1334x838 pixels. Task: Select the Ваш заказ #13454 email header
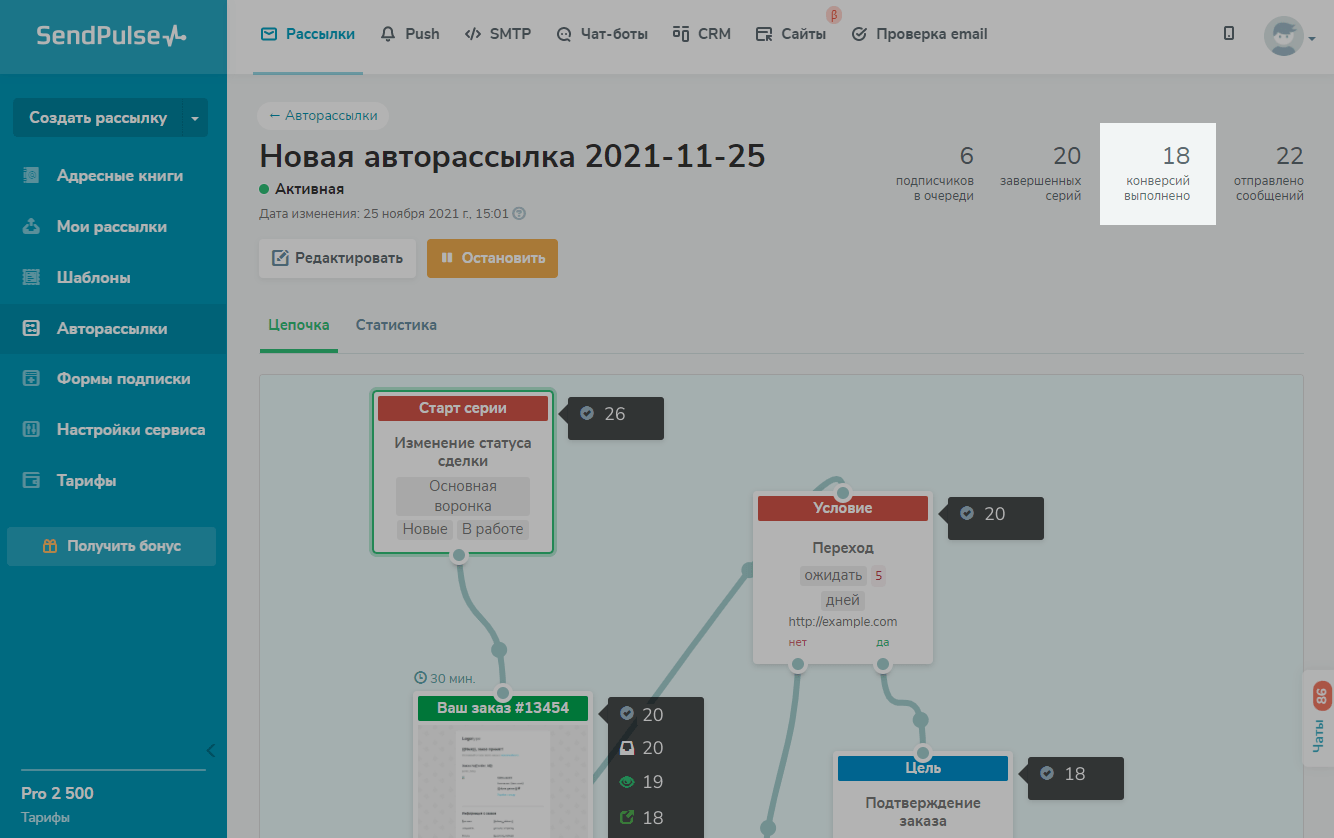(x=503, y=708)
